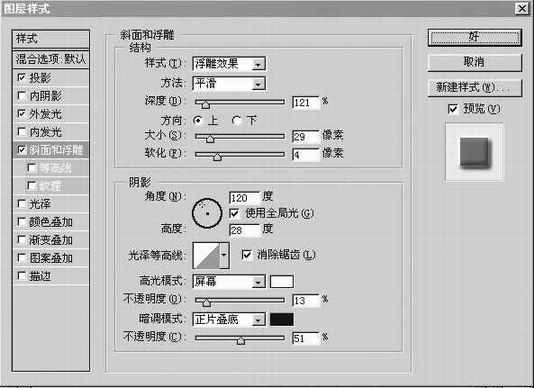Click the circular angle dial
Viewport: 534px width, 388px height.
coord(207,213)
